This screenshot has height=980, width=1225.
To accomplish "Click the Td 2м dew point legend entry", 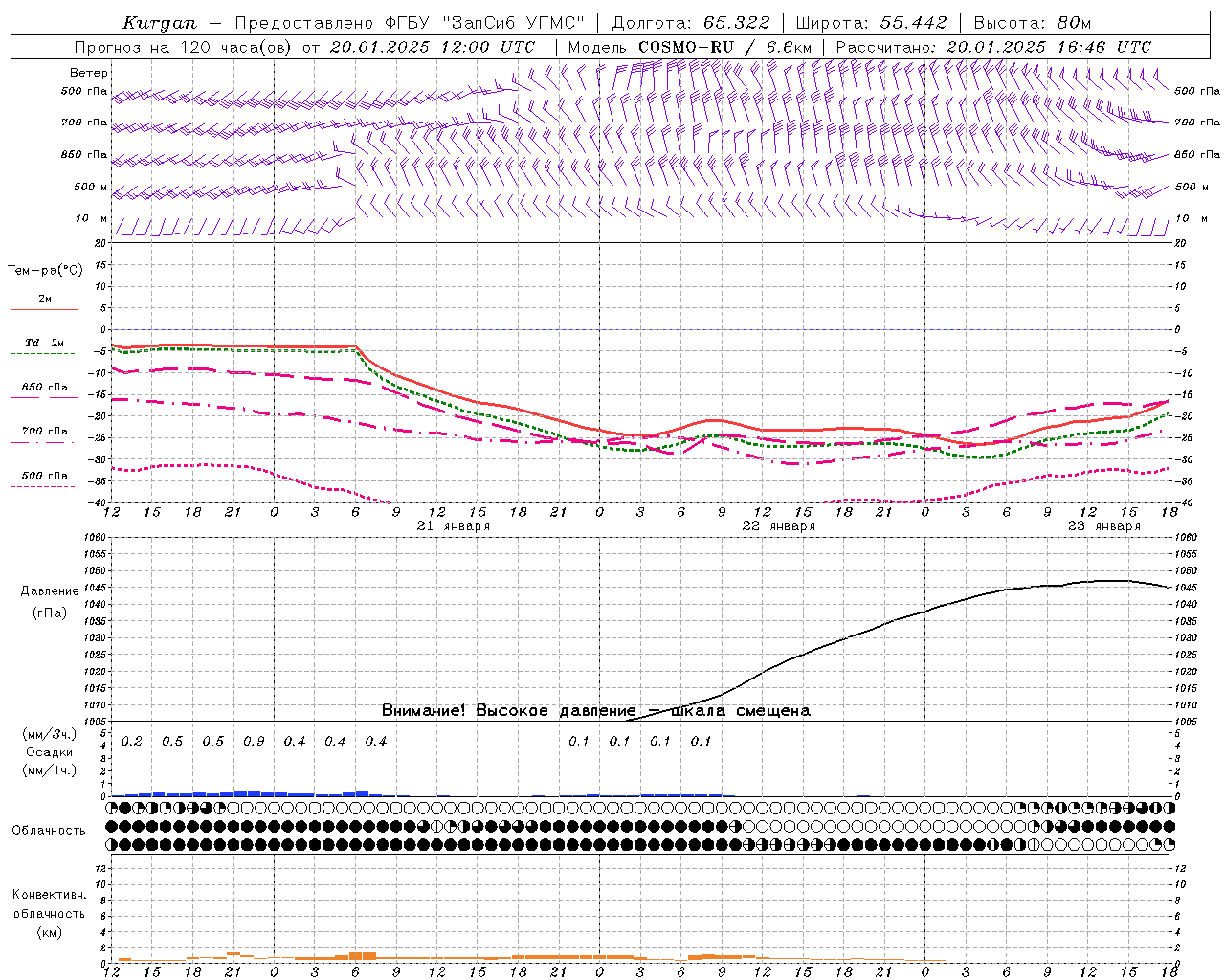I will 44,344.
